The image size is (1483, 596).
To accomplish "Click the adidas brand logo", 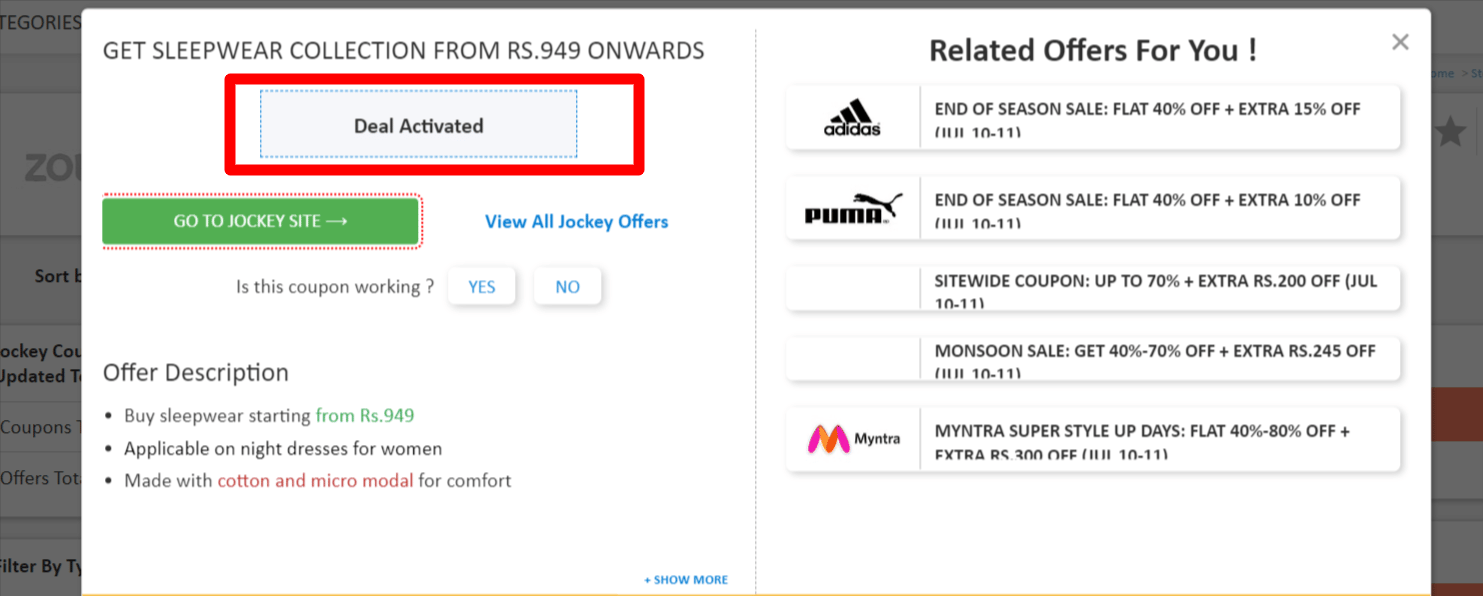I will [x=851, y=114].
